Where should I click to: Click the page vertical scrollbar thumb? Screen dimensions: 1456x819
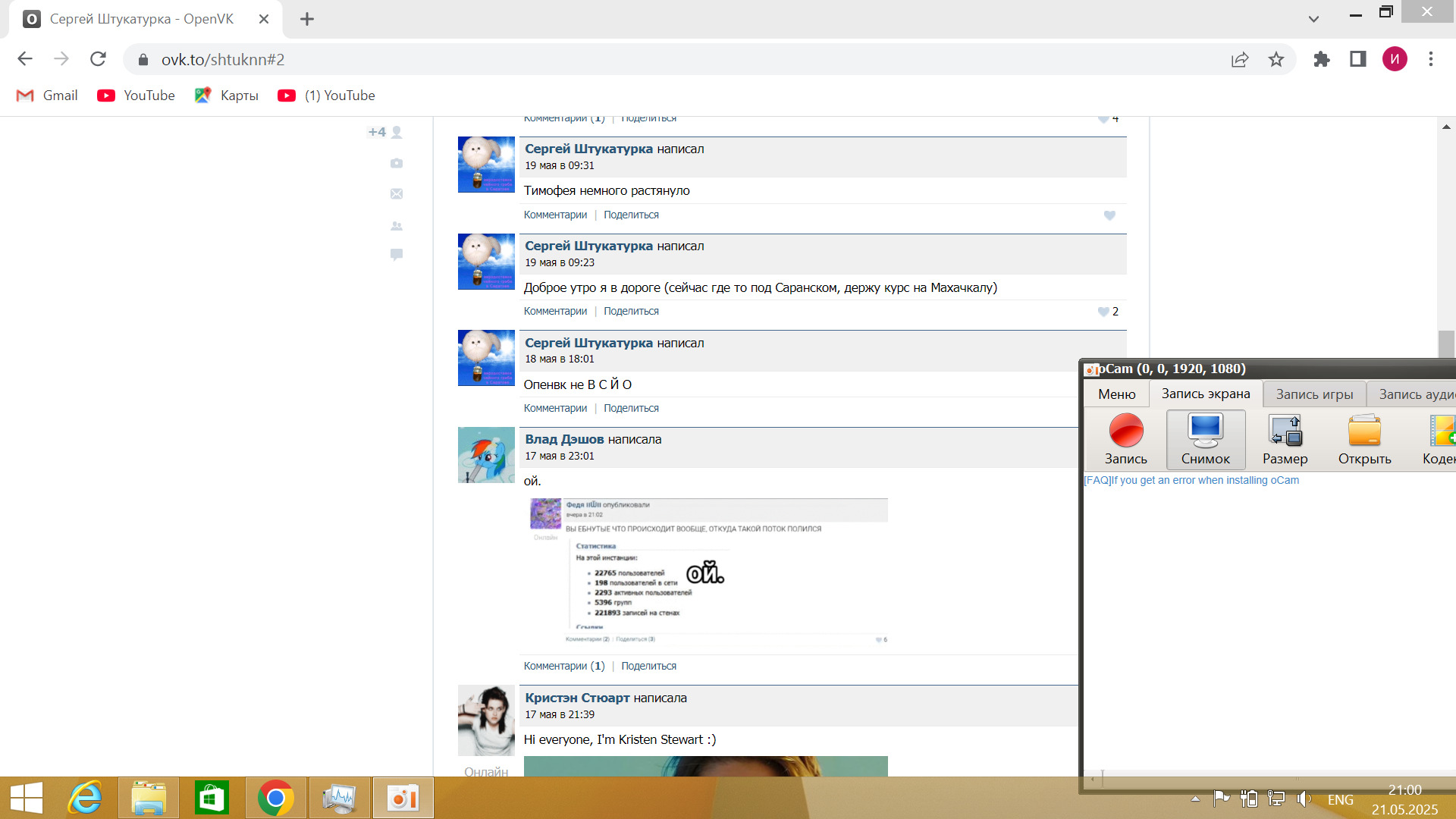[1446, 343]
